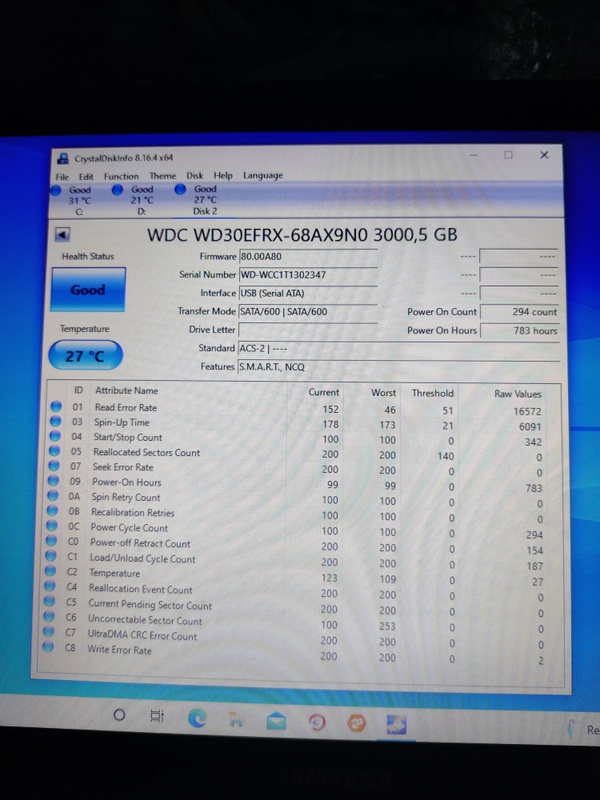Click the disk model title WDC WD30EFRX
This screenshot has height=800, width=600.
302,235
